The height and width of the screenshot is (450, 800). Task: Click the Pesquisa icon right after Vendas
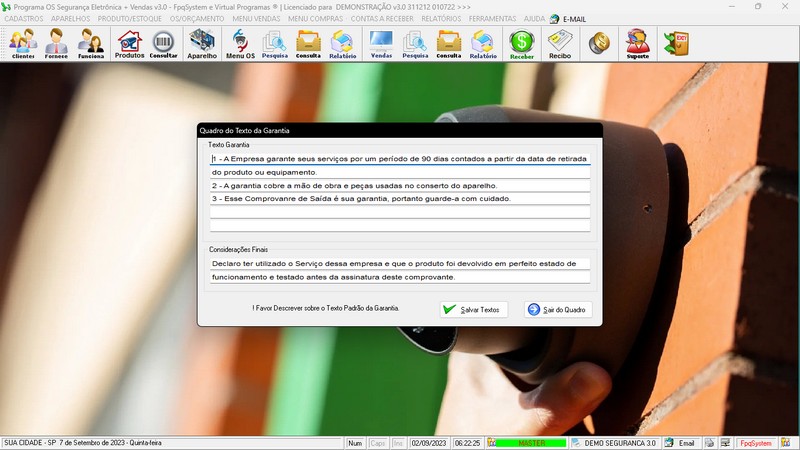coord(415,44)
